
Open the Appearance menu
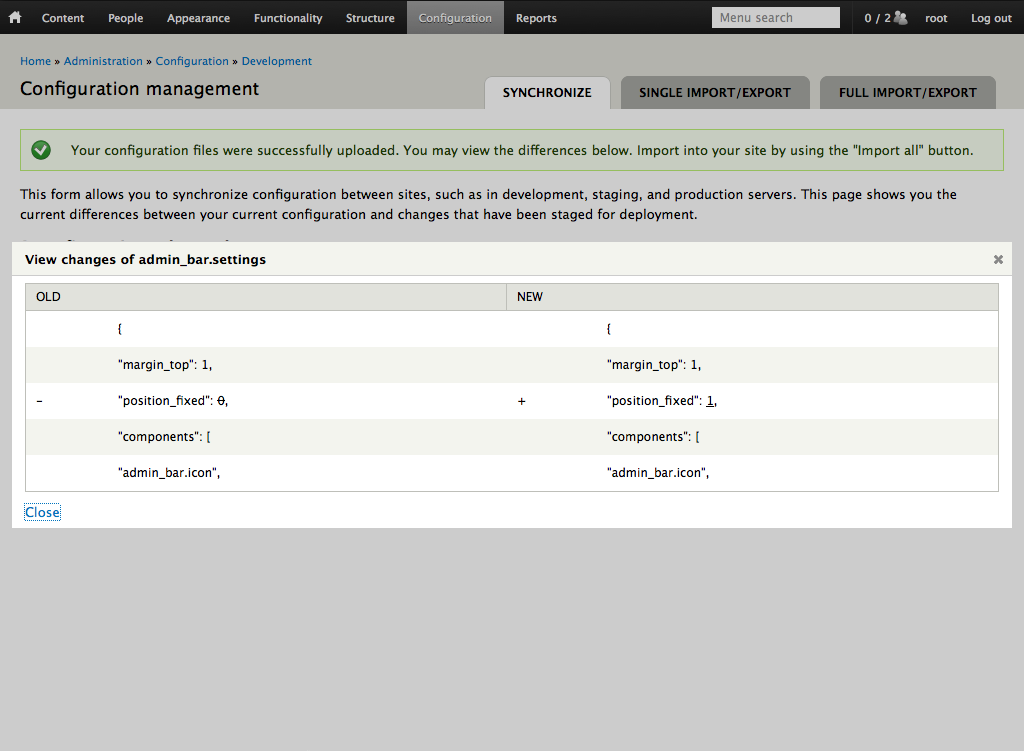point(198,18)
